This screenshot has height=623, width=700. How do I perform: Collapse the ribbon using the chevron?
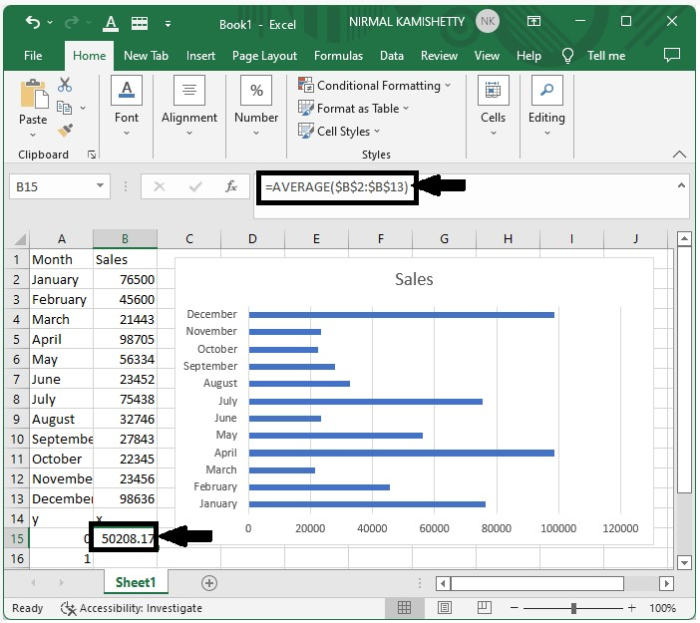point(680,155)
